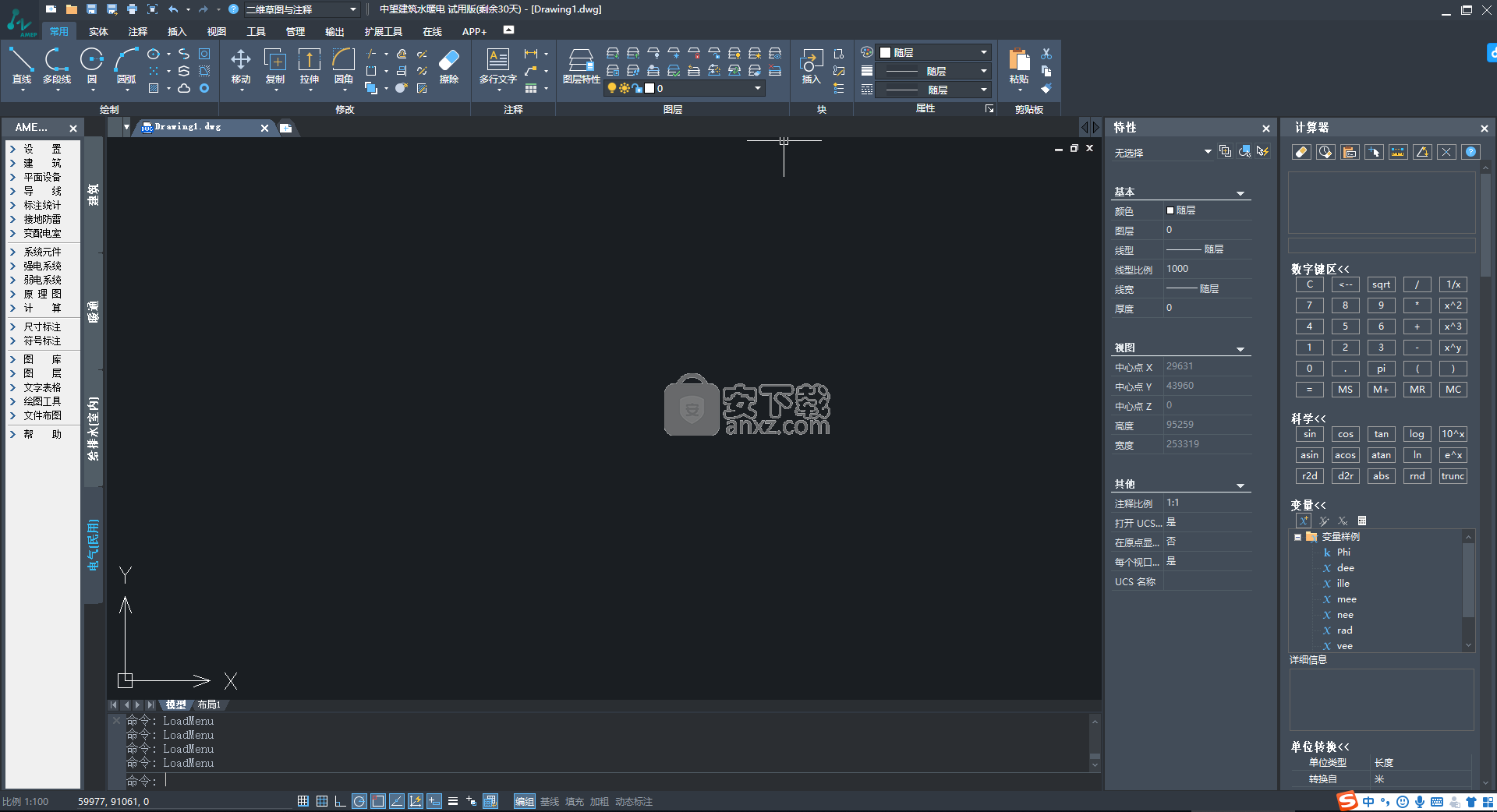Click the sqrt calculator button

1381,284
